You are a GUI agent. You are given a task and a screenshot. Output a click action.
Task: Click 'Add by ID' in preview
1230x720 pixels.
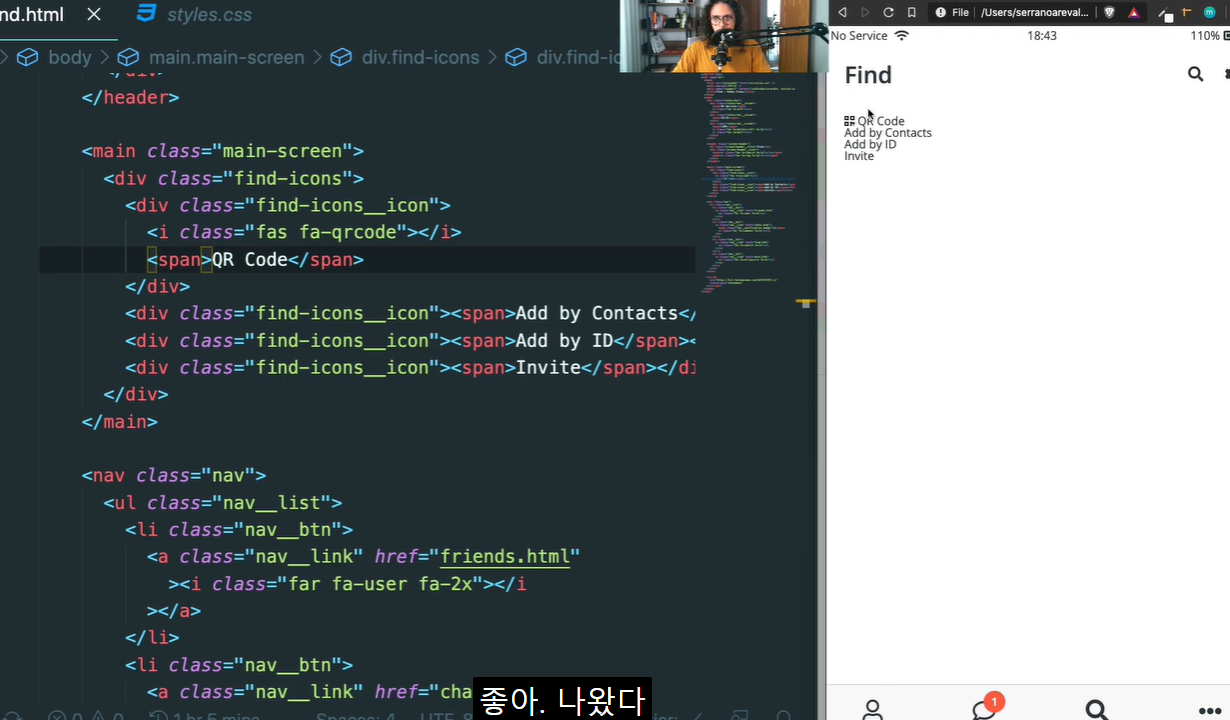870,144
